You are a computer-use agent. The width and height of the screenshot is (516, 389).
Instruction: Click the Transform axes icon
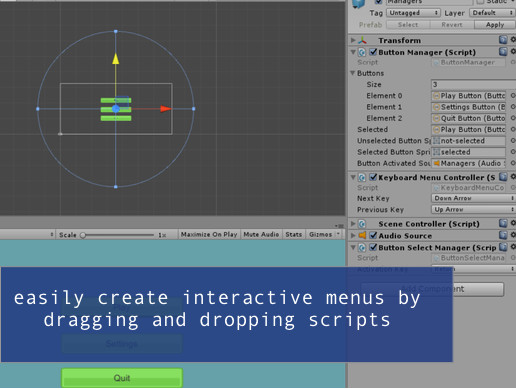click(x=362, y=40)
